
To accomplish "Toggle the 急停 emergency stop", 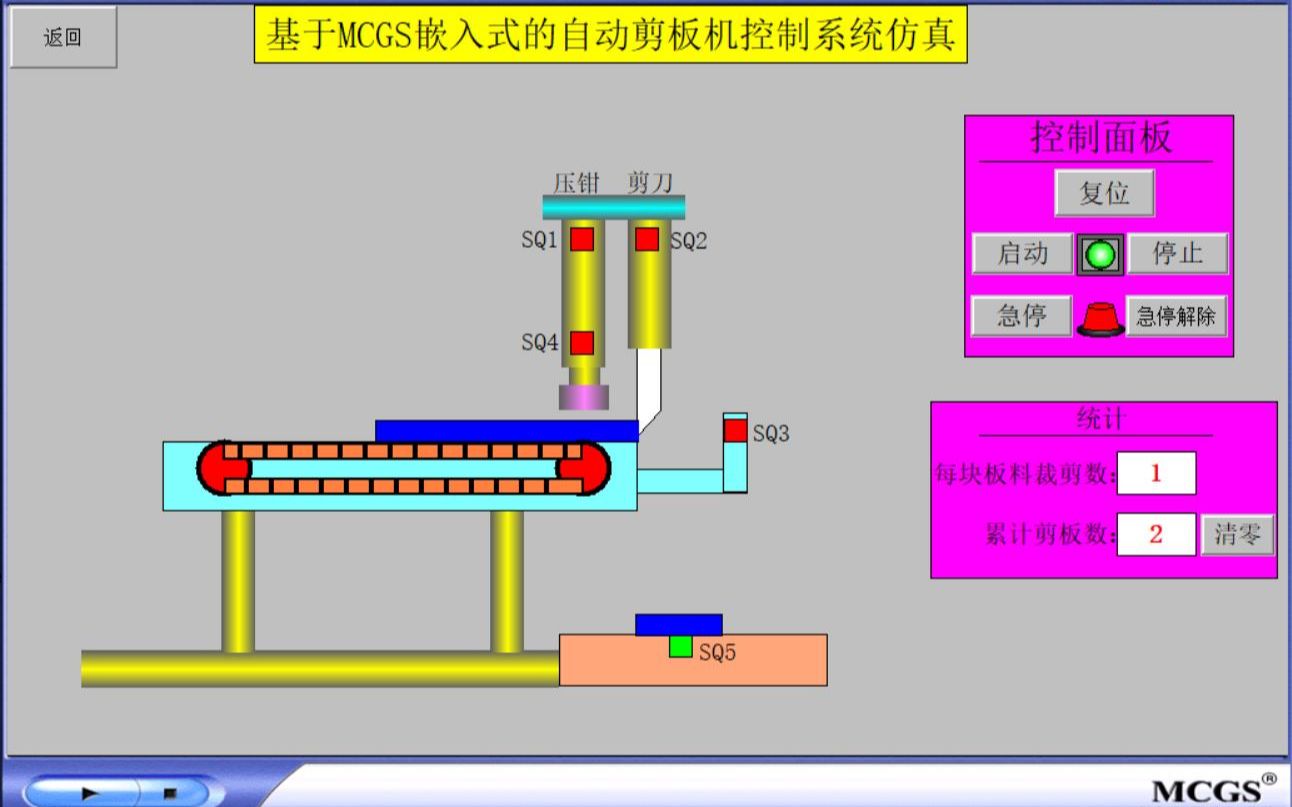I will pyautogui.click(x=1022, y=316).
